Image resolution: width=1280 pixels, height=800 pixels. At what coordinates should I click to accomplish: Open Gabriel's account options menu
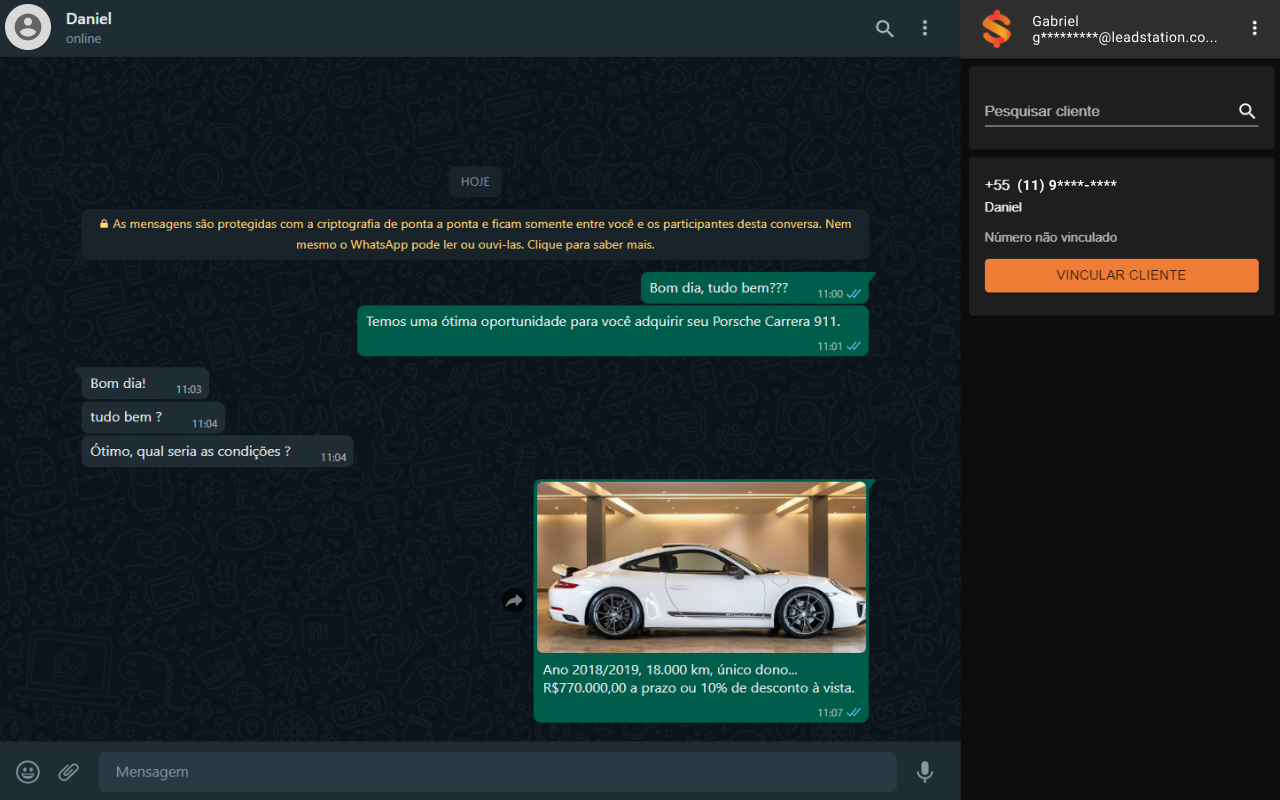click(1255, 28)
